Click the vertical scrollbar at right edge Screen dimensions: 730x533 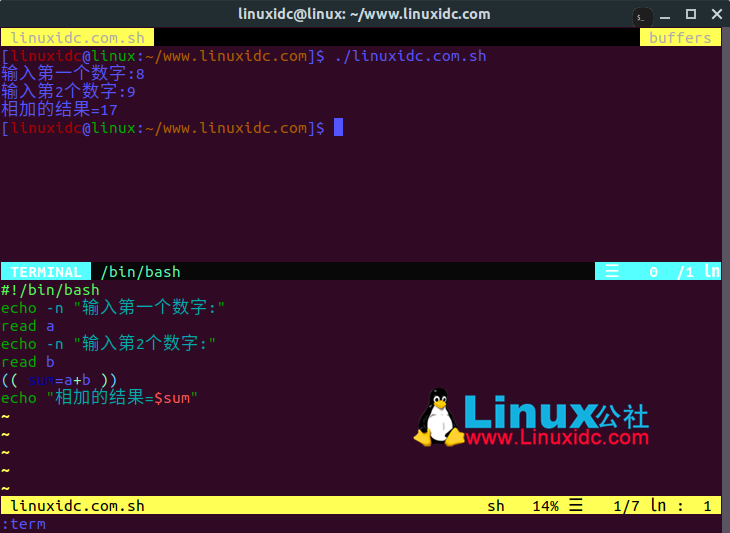[x=725, y=279]
